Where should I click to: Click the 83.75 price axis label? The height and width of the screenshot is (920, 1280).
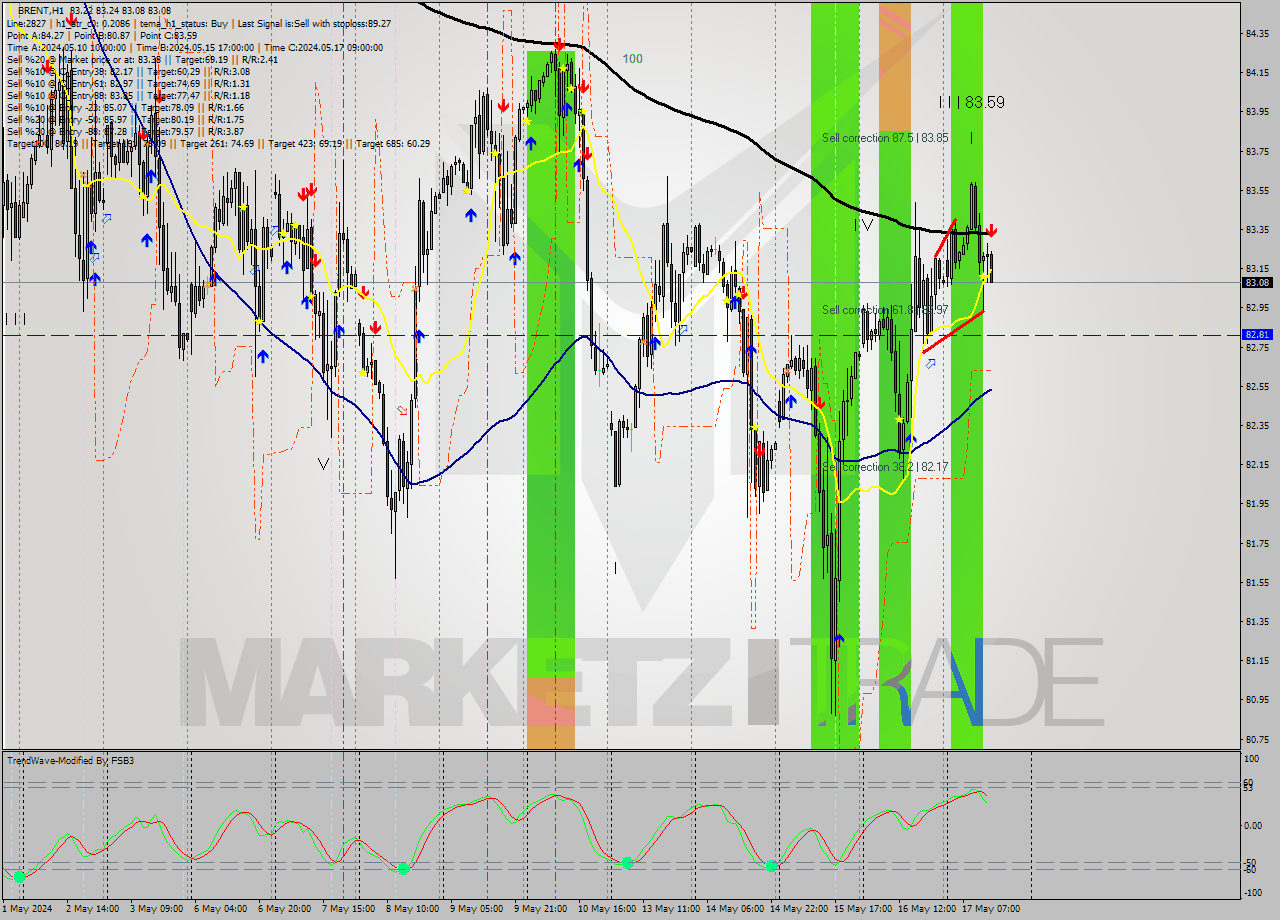[1258, 152]
